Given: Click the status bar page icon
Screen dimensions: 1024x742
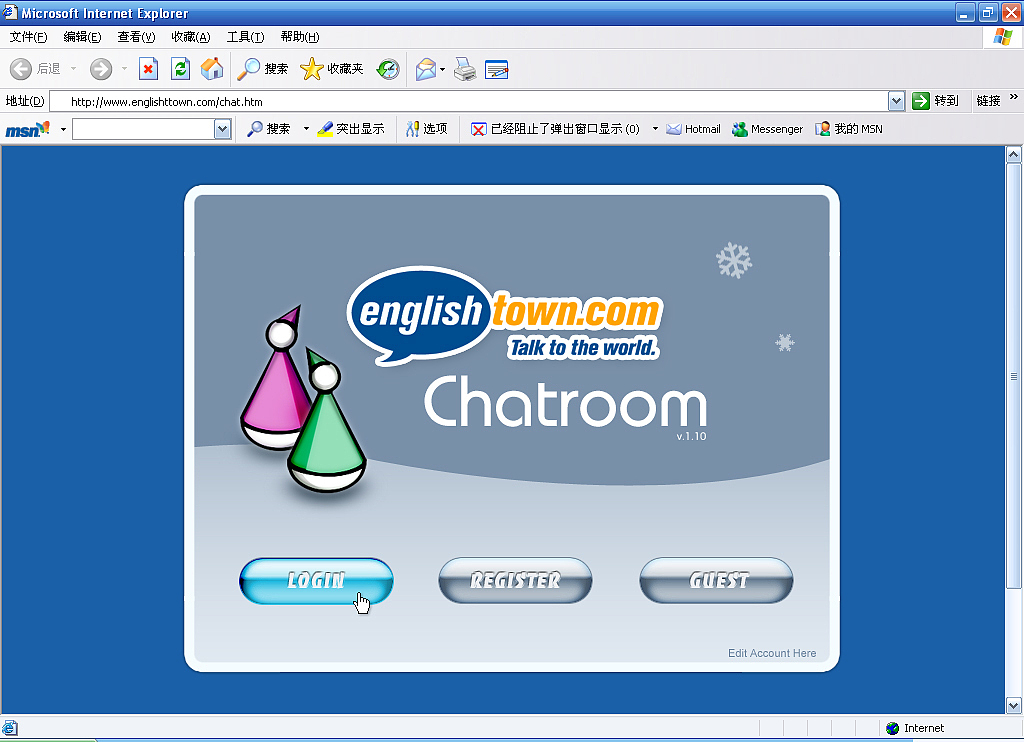Looking at the screenshot, I should click(x=10, y=728).
